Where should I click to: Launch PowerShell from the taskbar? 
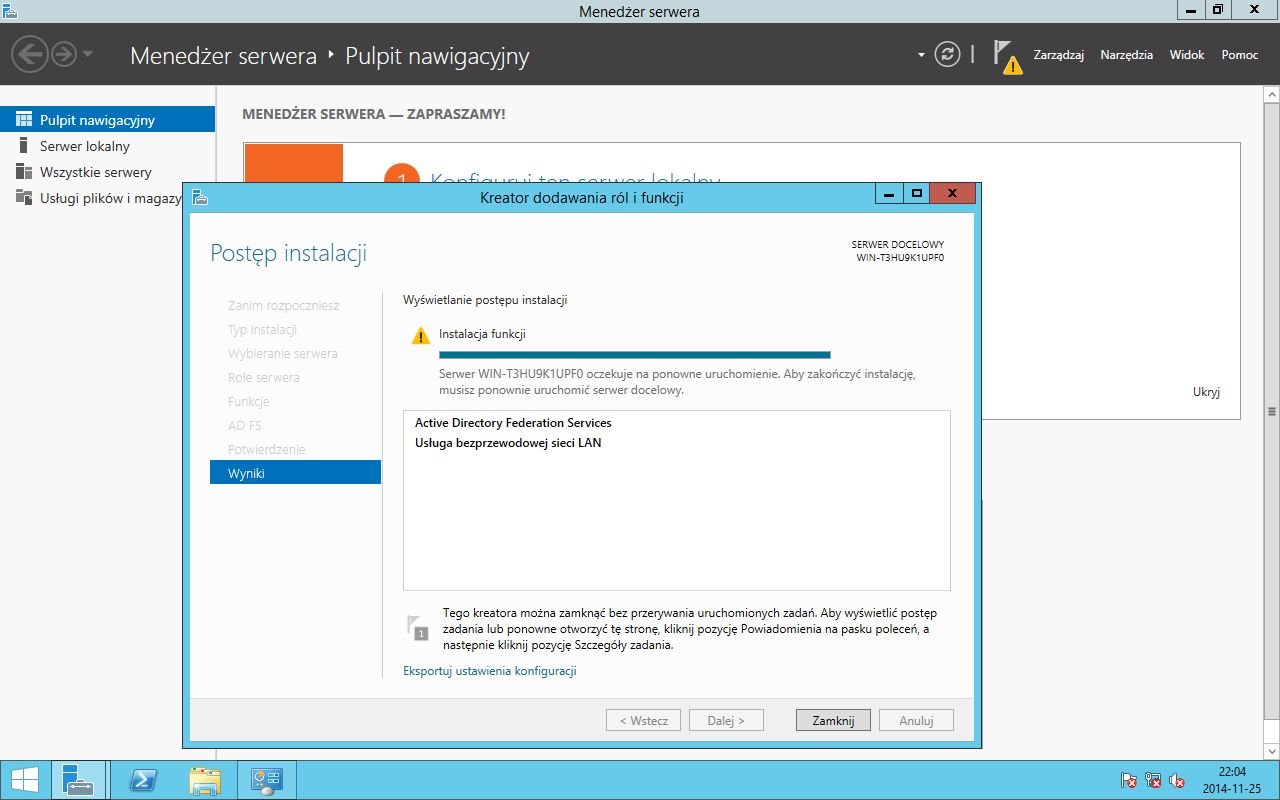tap(144, 780)
